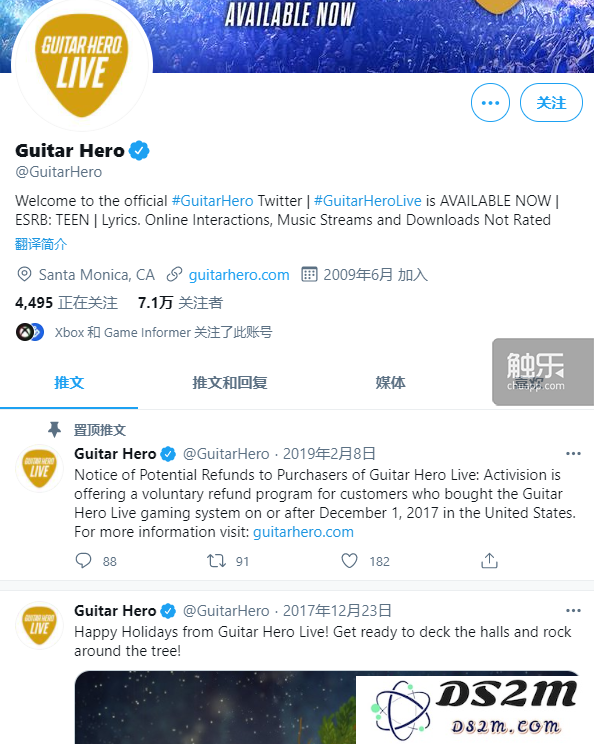Image resolution: width=594 pixels, height=744 pixels.
Task: Select the 推文 tweets tab
Action: tap(69, 382)
